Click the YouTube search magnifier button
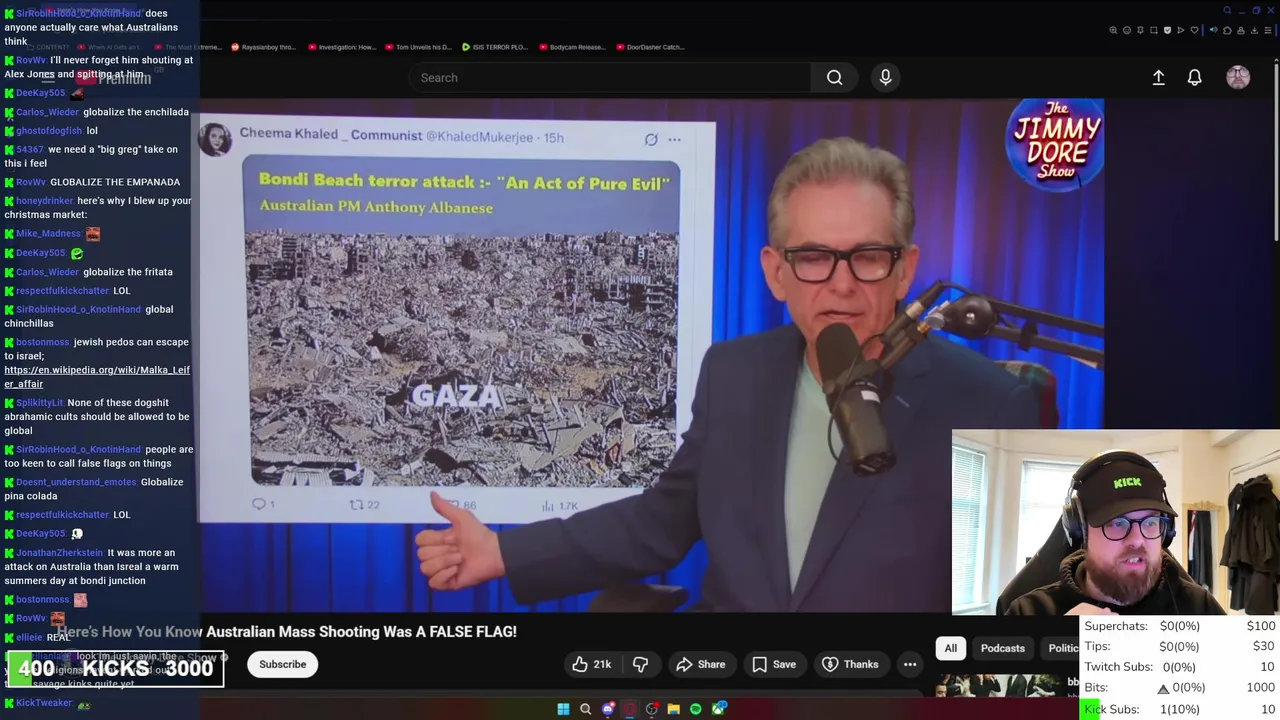The width and height of the screenshot is (1280, 720). (834, 78)
